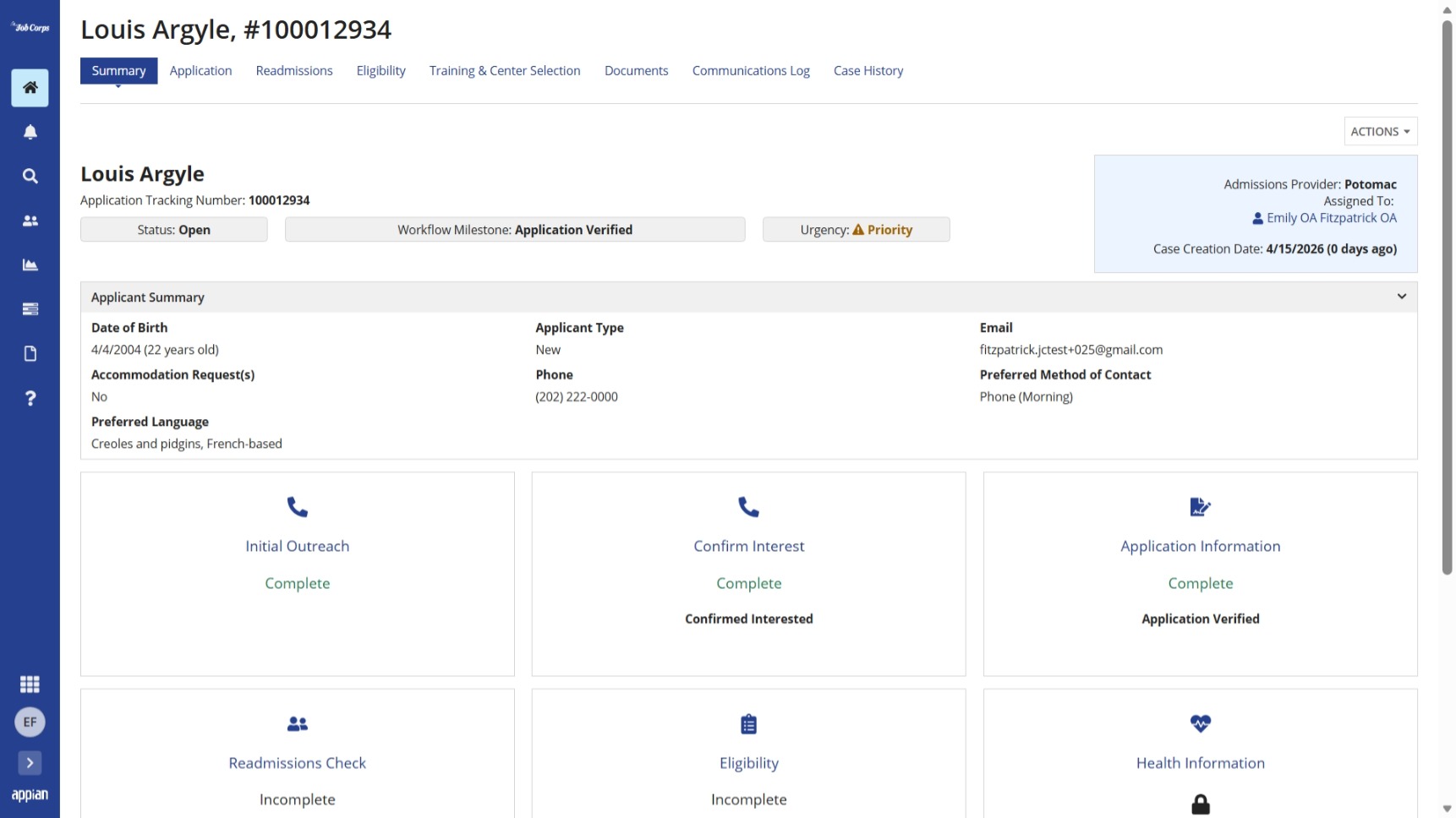Image resolution: width=1456 pixels, height=818 pixels.
Task: Click Creoles and pidgins, French-based text
Action: click(x=187, y=444)
